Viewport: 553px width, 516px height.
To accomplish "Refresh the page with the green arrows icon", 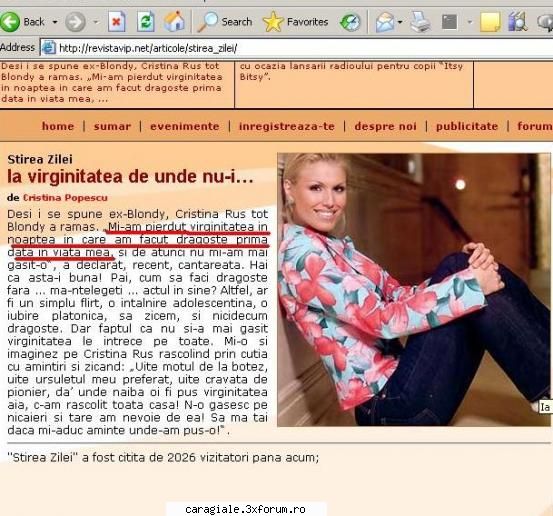I will [x=146, y=22].
